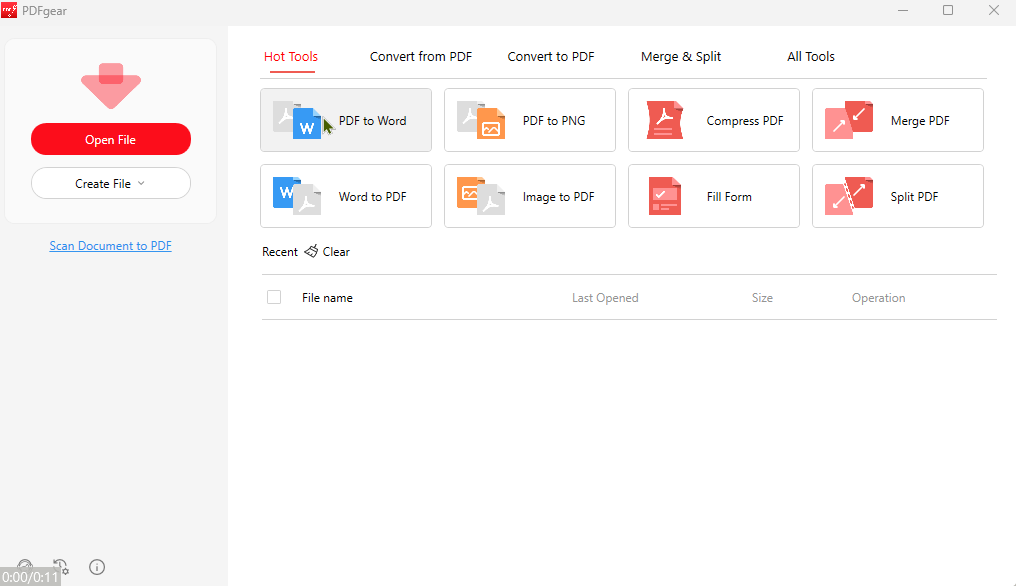The height and width of the screenshot is (586, 1016).
Task: Switch to the All Tools tab
Action: pos(811,56)
